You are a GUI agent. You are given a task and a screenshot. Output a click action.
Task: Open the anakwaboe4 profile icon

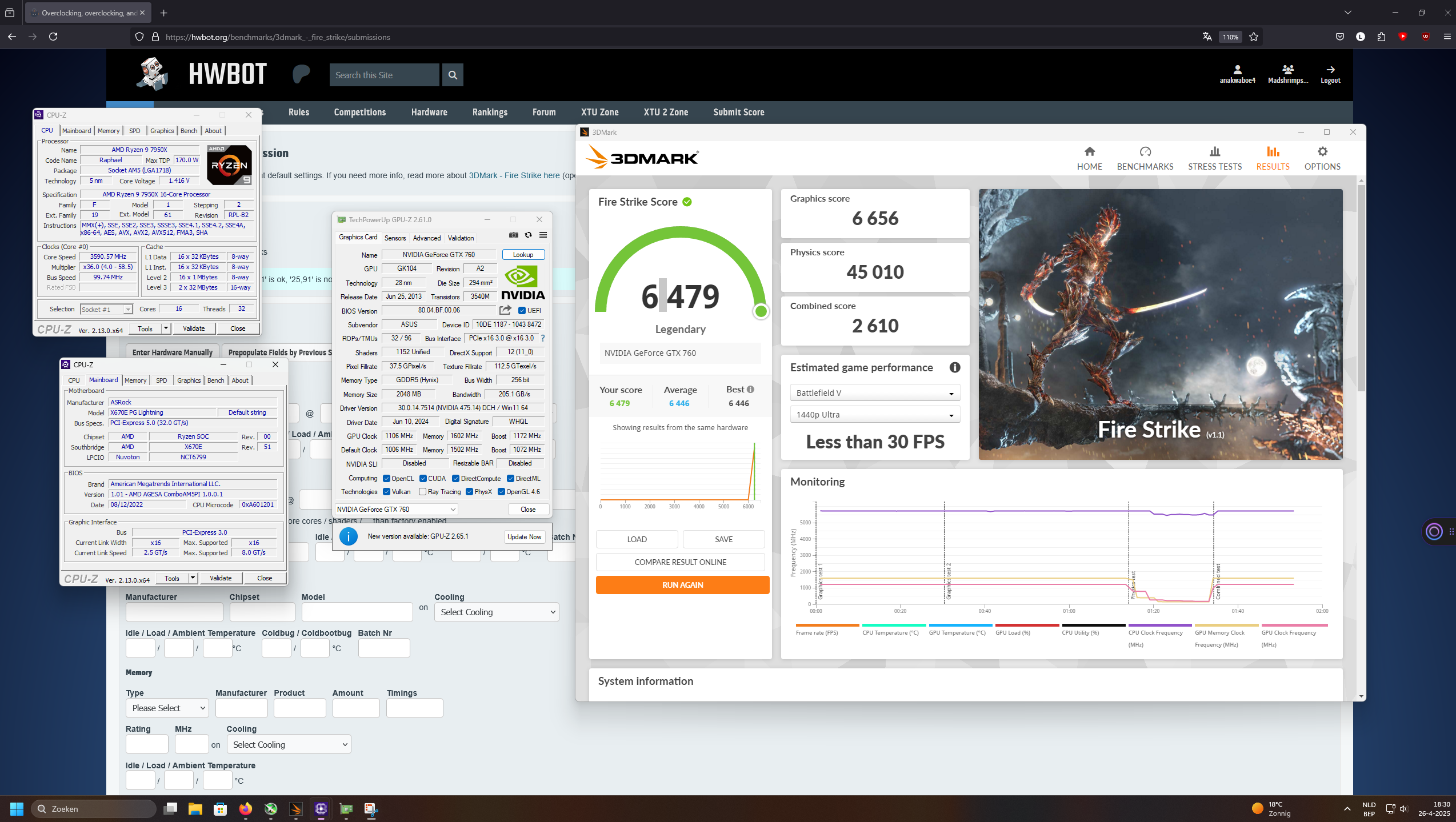tap(1237, 70)
